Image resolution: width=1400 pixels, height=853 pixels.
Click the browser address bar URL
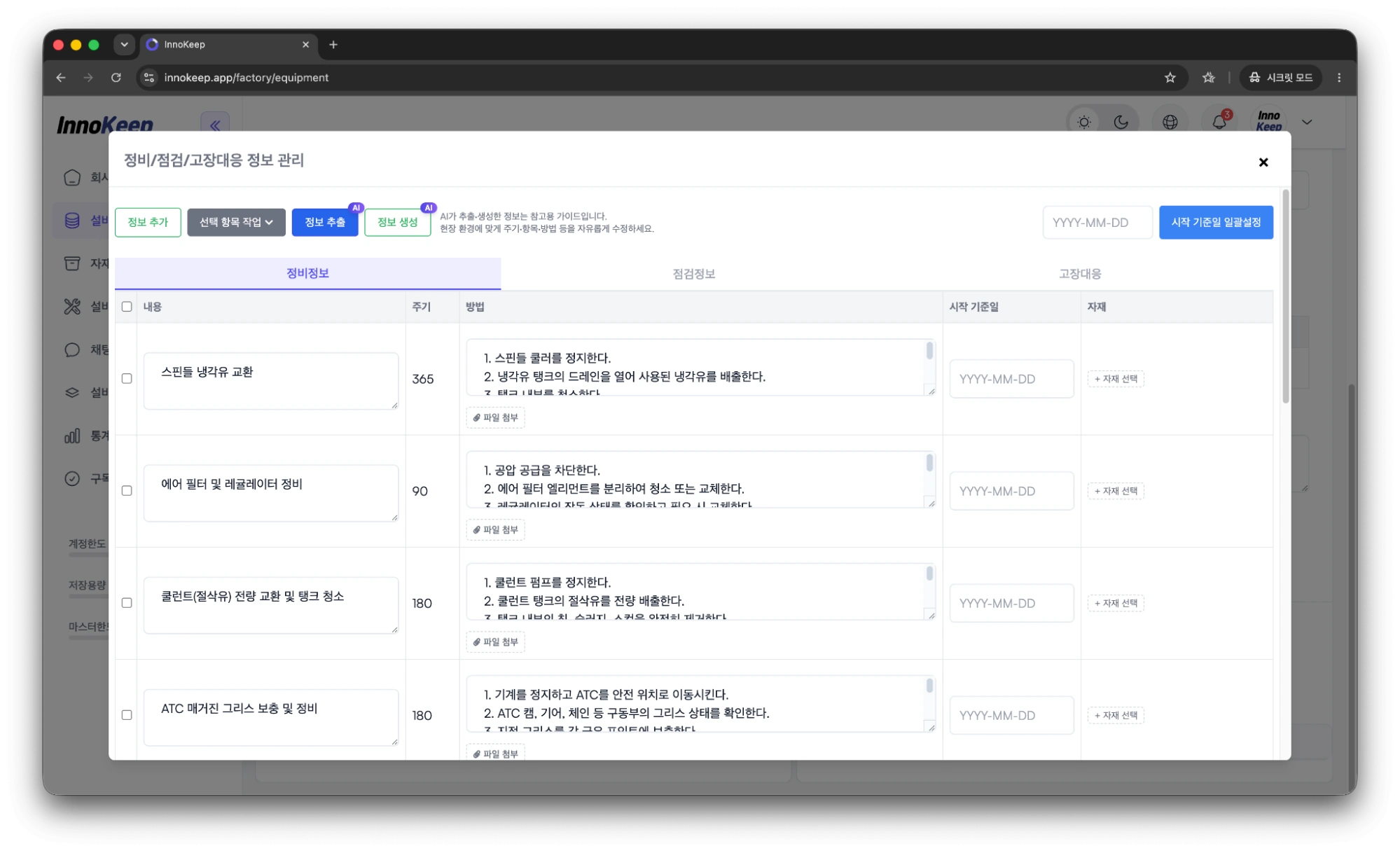coord(246,78)
